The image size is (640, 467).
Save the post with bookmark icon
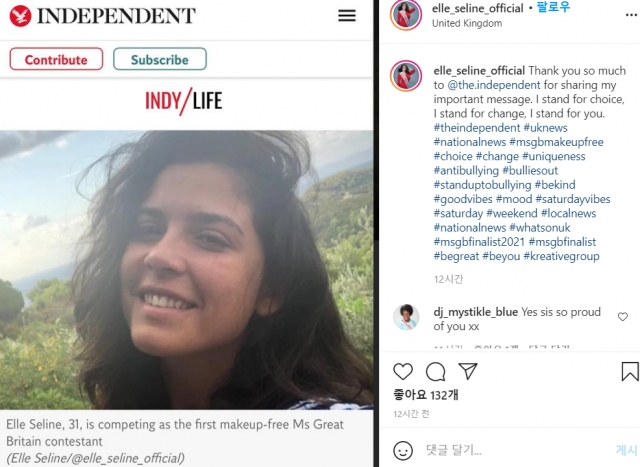click(x=630, y=372)
